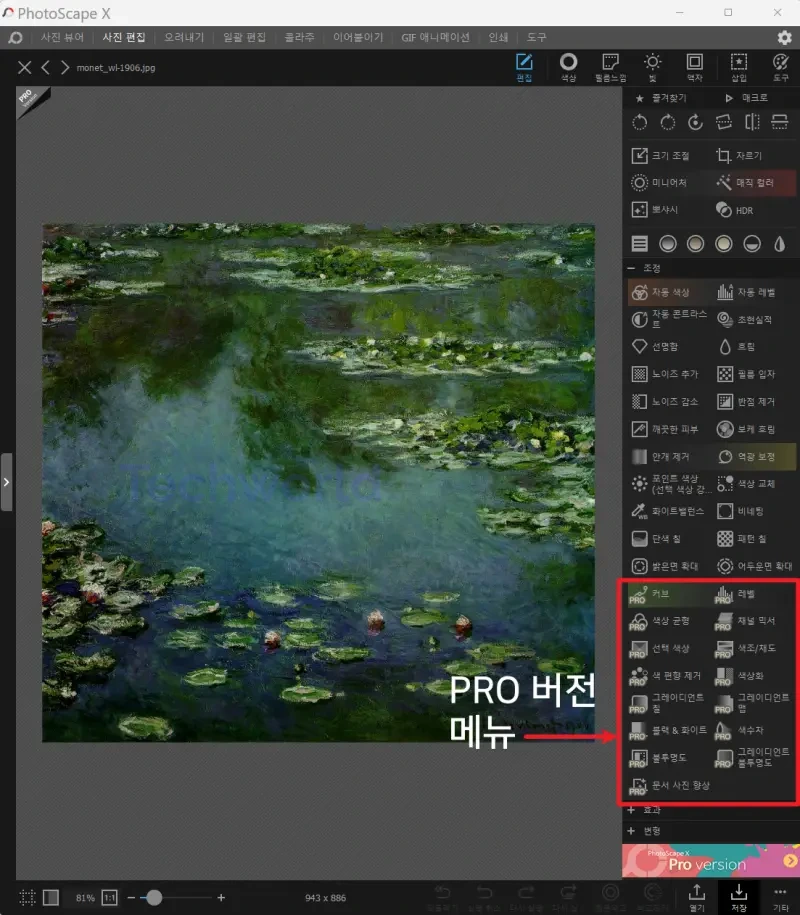
Task: Apply 자동 색상 auto color
Action: (x=661, y=292)
